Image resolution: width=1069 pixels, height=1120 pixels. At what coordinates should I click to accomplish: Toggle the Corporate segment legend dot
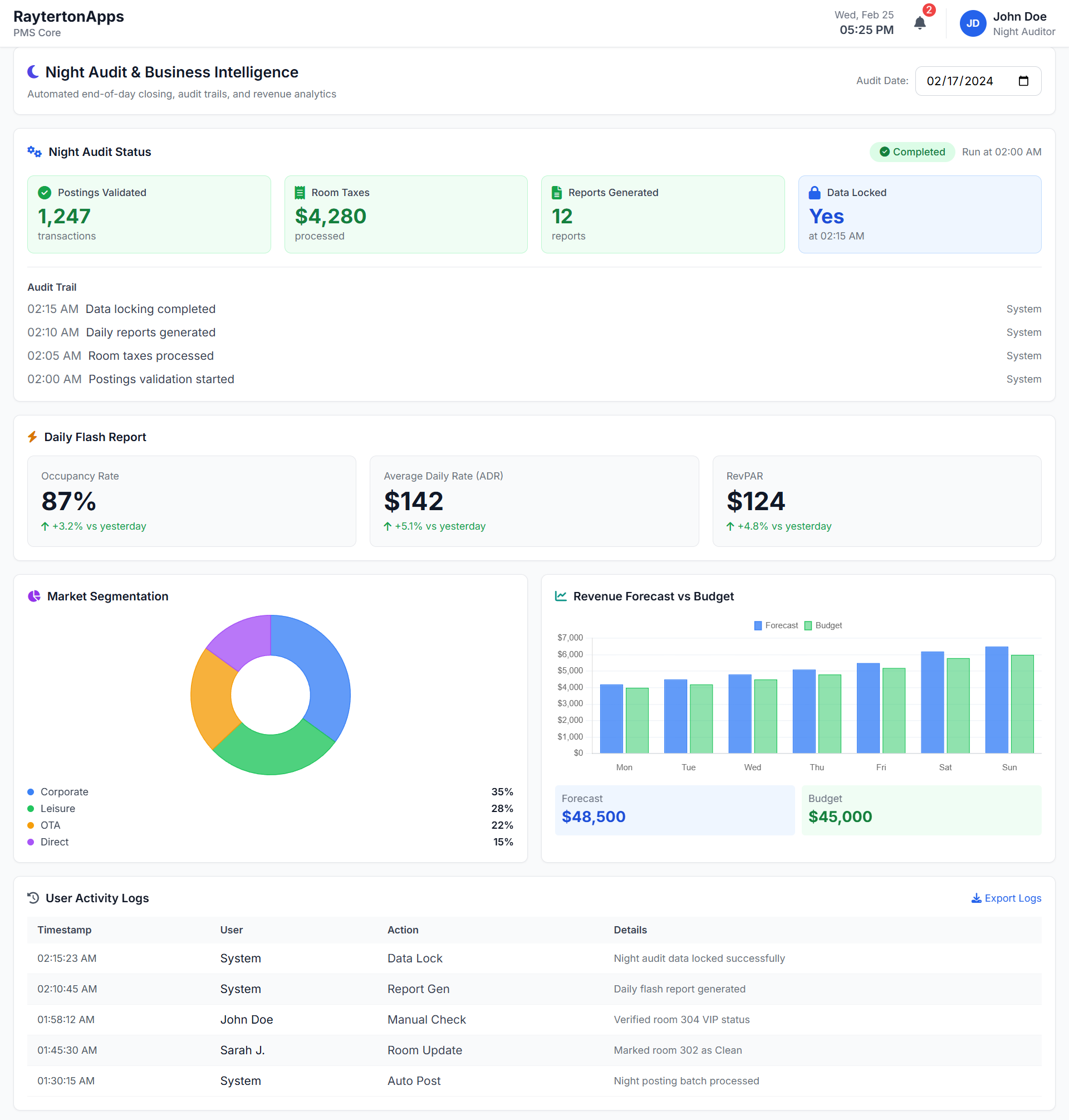(x=30, y=792)
